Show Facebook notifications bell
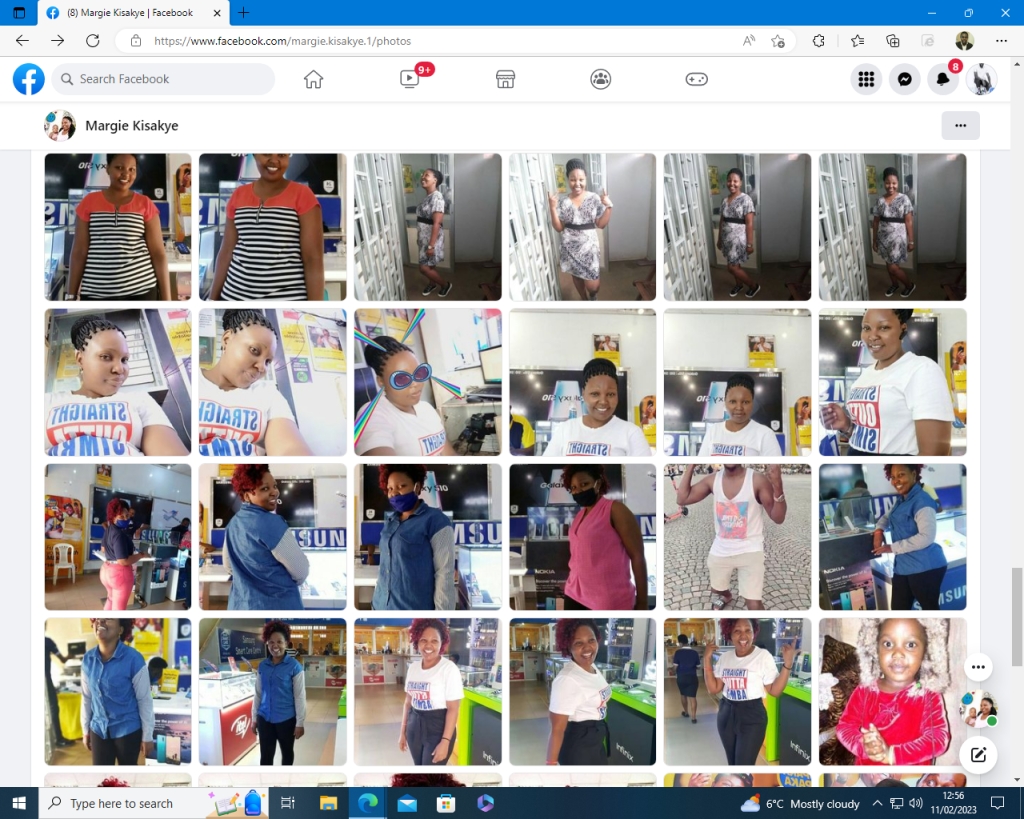This screenshot has height=819, width=1024. coord(942,79)
